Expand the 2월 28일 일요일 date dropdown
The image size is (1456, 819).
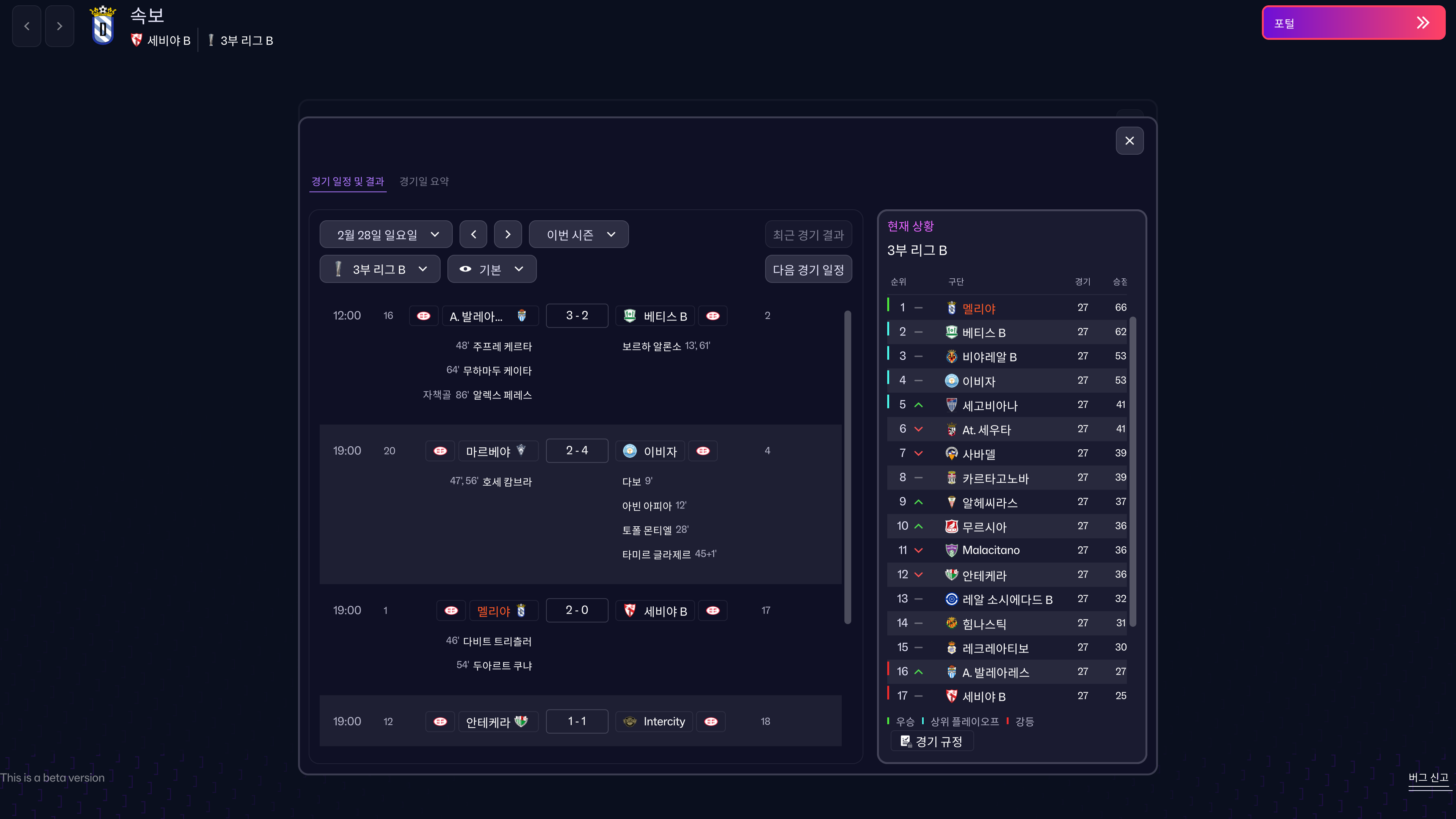click(x=386, y=235)
